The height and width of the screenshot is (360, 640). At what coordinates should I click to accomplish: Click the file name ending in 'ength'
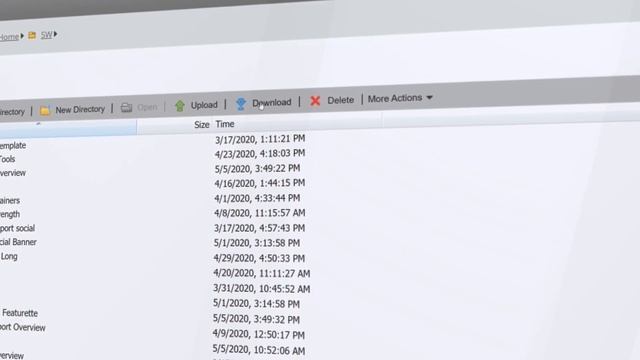[x=10, y=215]
